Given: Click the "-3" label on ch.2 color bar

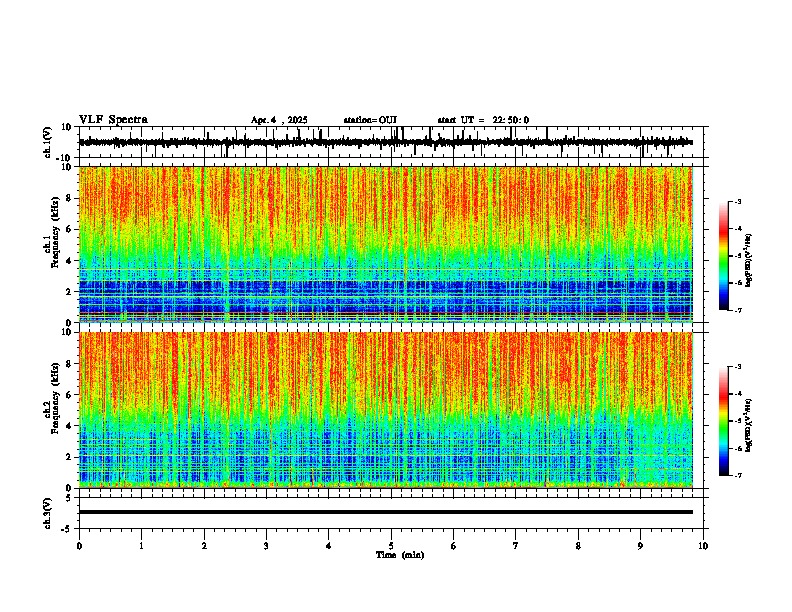Looking at the screenshot, I should coord(738,367).
